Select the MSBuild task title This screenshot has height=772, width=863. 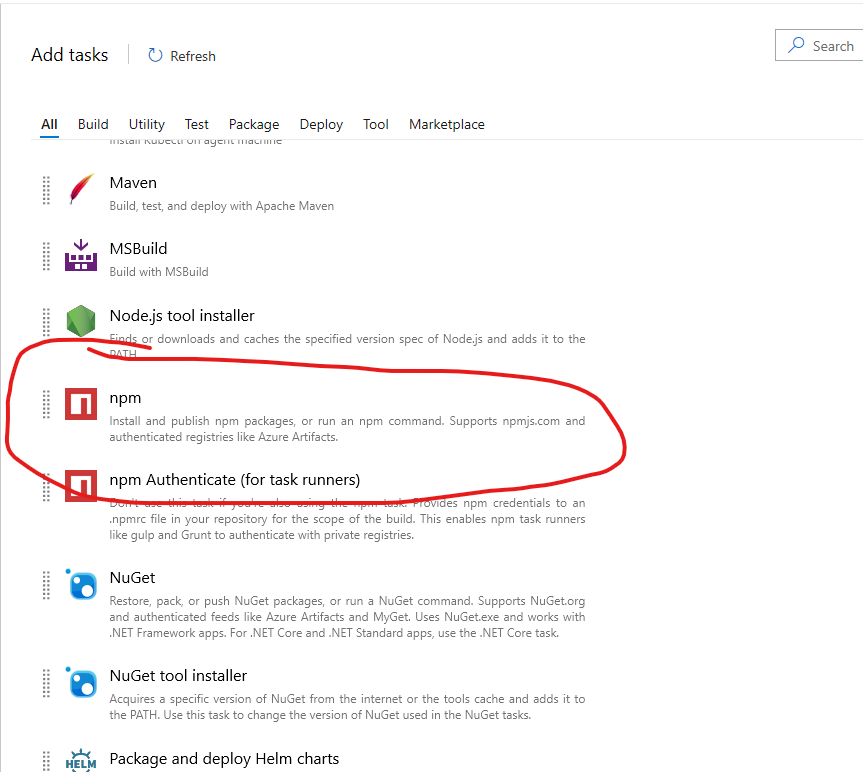coord(138,249)
